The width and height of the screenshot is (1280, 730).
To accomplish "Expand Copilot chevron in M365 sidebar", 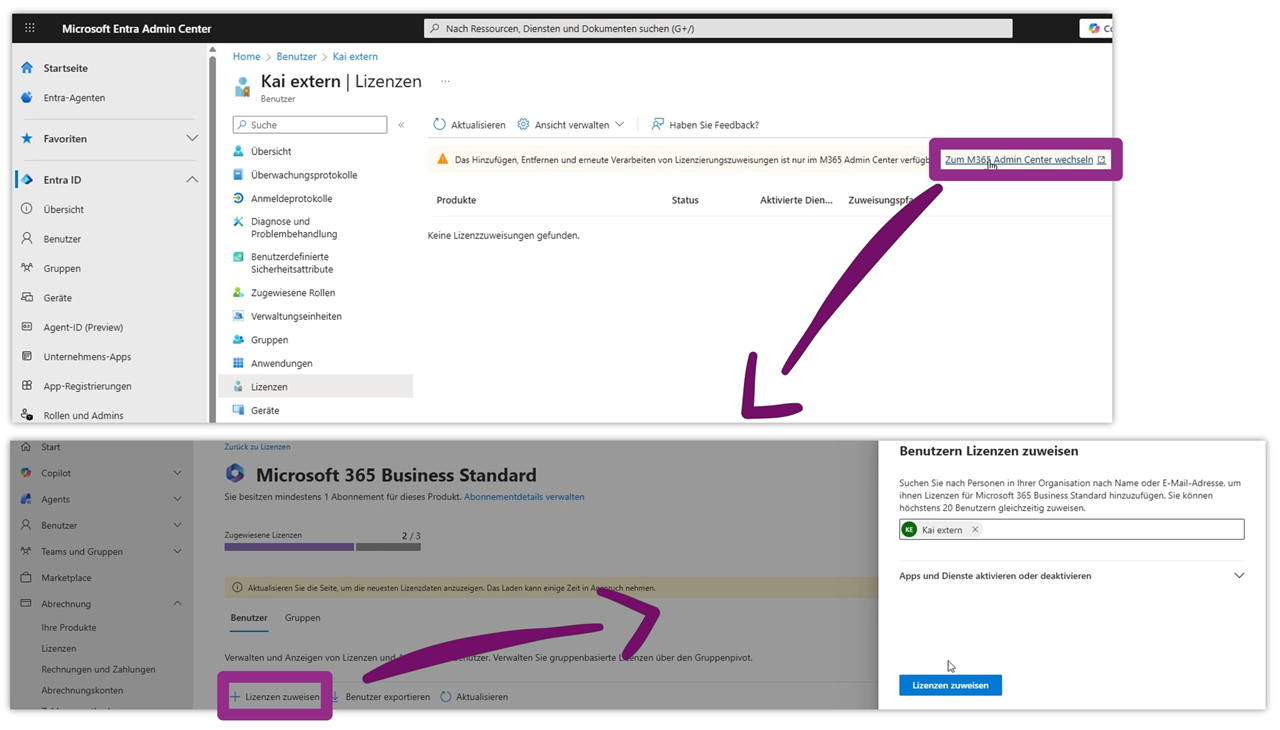I will click(x=177, y=473).
